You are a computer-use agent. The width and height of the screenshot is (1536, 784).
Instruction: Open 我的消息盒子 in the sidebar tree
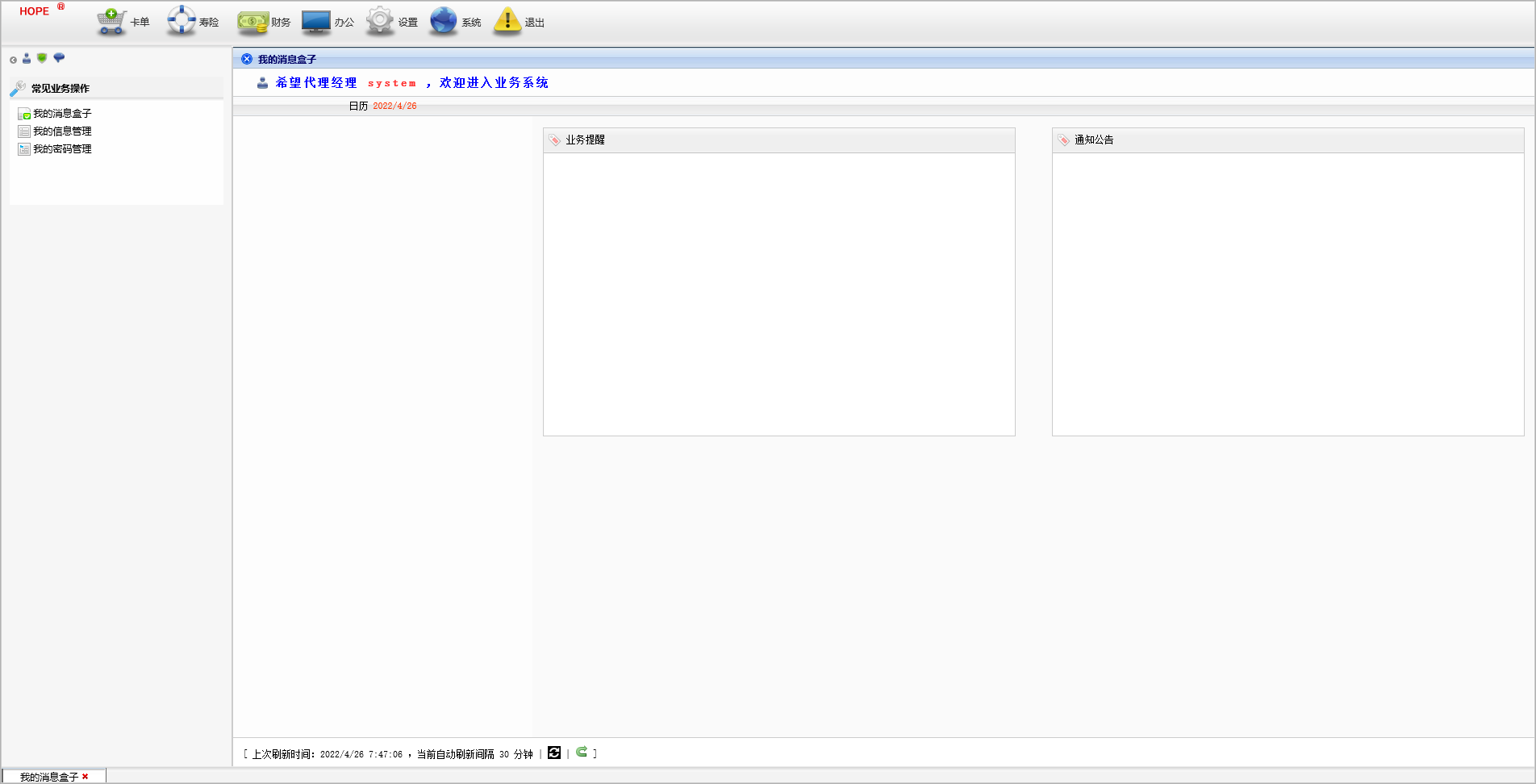tap(62, 114)
